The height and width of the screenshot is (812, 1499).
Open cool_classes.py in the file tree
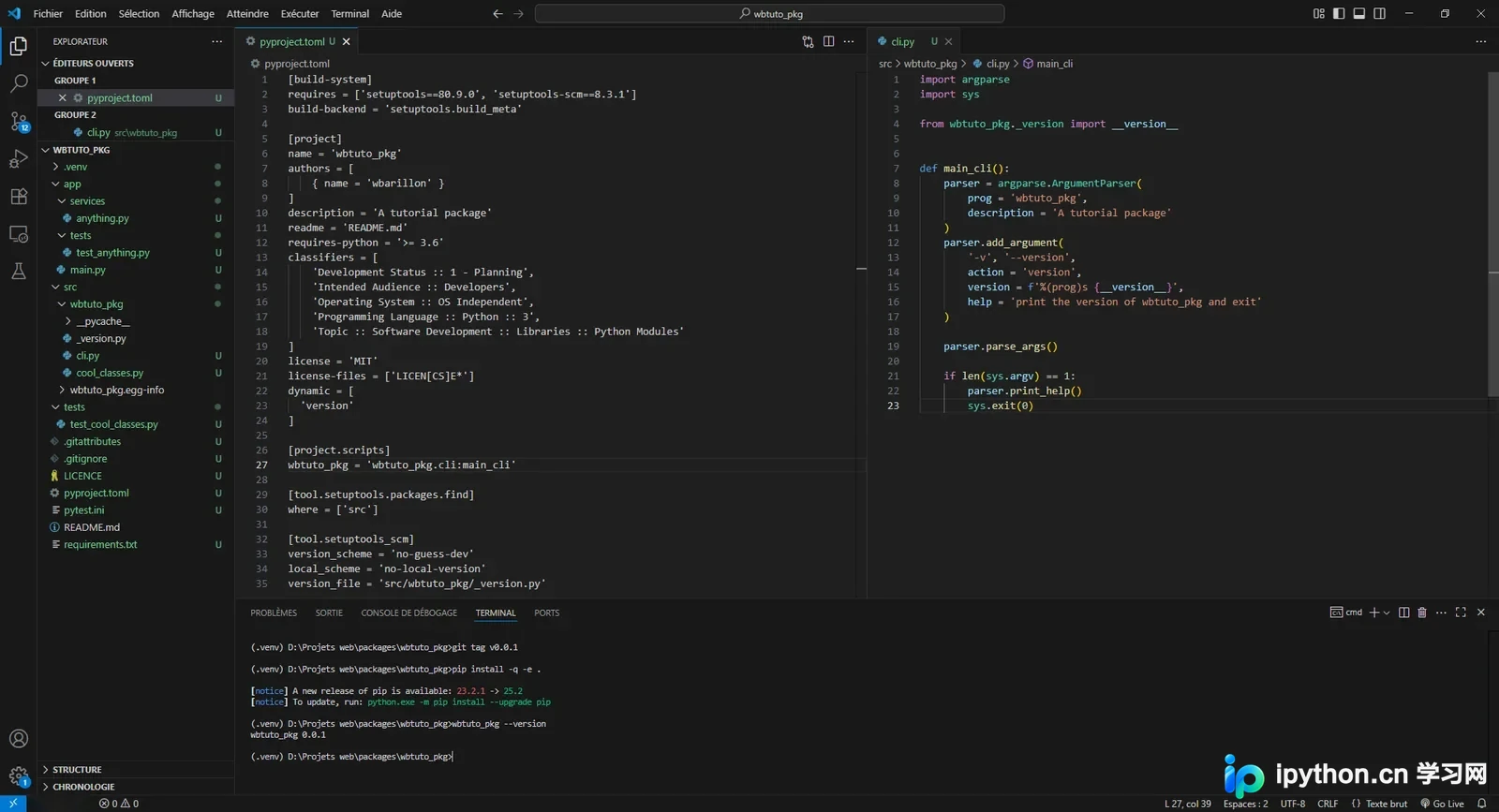click(136, 373)
